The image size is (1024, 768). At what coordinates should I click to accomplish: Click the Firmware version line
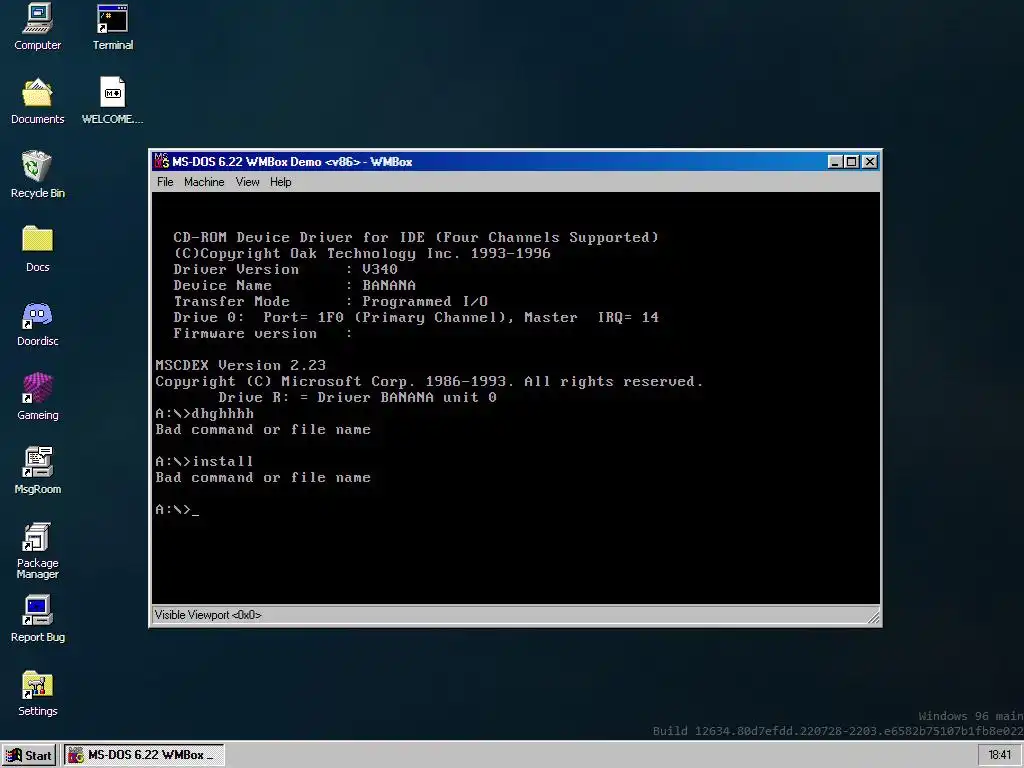[263, 334]
